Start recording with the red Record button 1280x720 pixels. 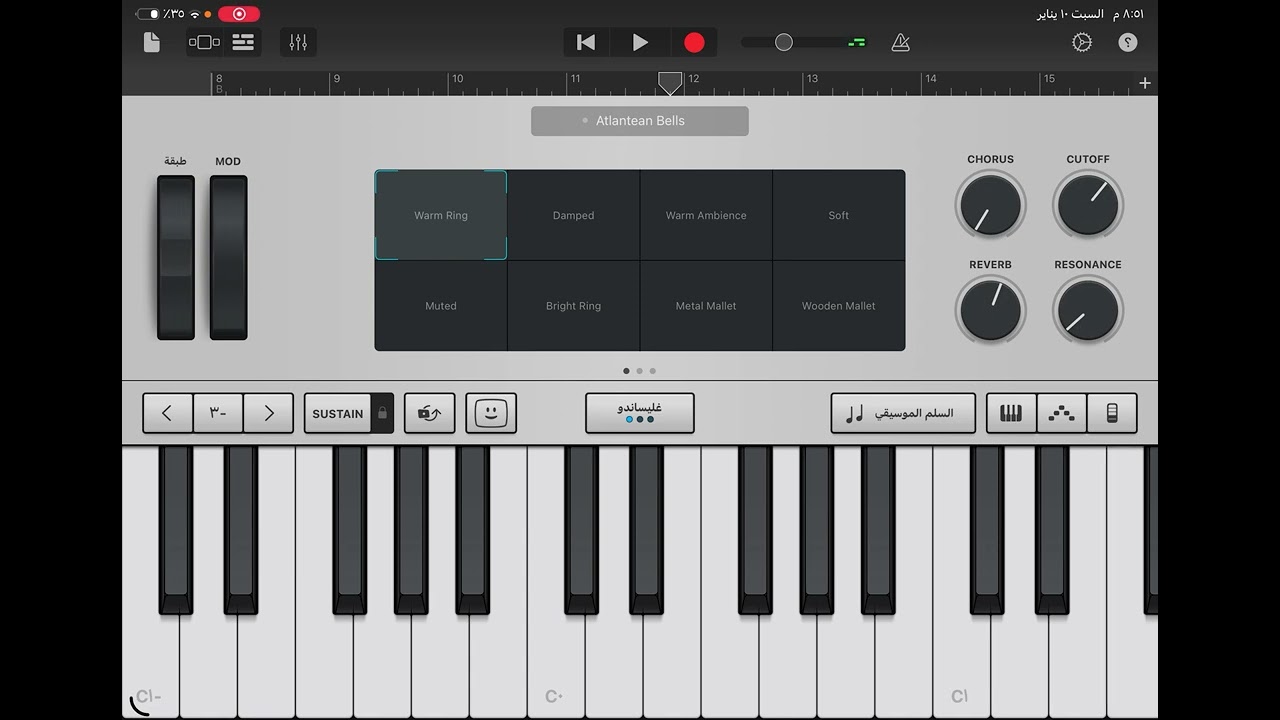694,42
